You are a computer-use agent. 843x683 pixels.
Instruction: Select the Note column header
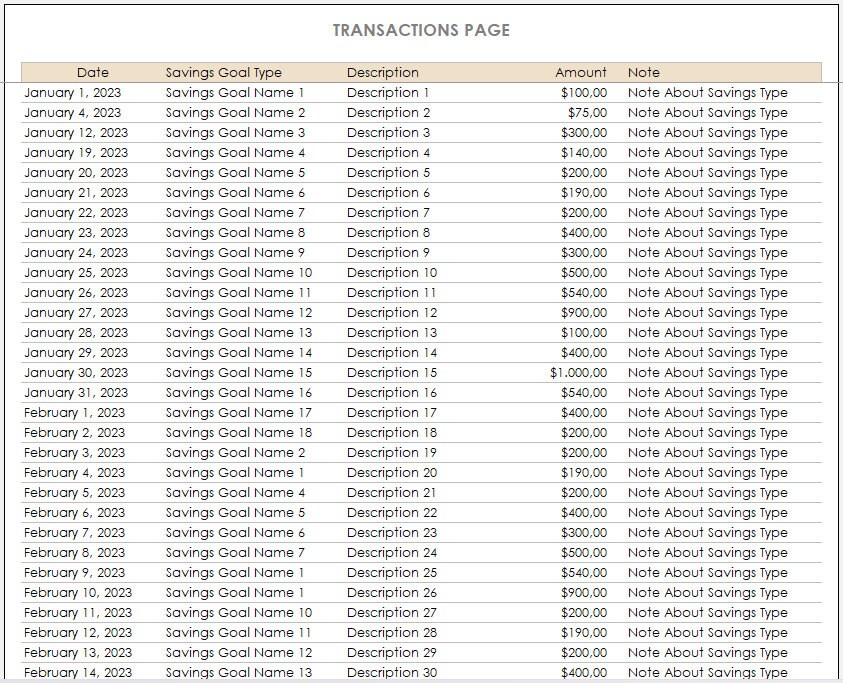coord(644,72)
